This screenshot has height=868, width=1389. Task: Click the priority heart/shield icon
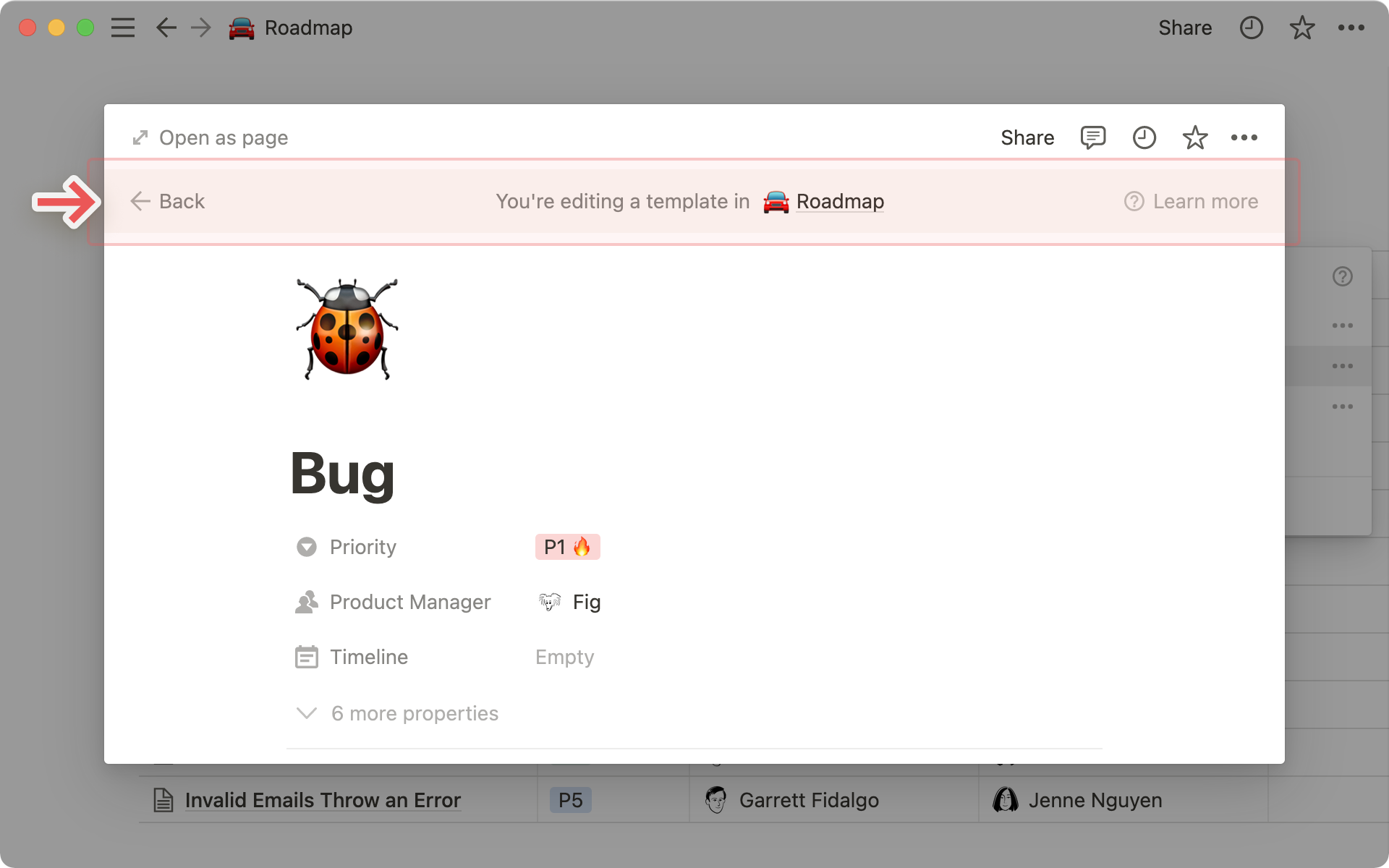(x=307, y=547)
